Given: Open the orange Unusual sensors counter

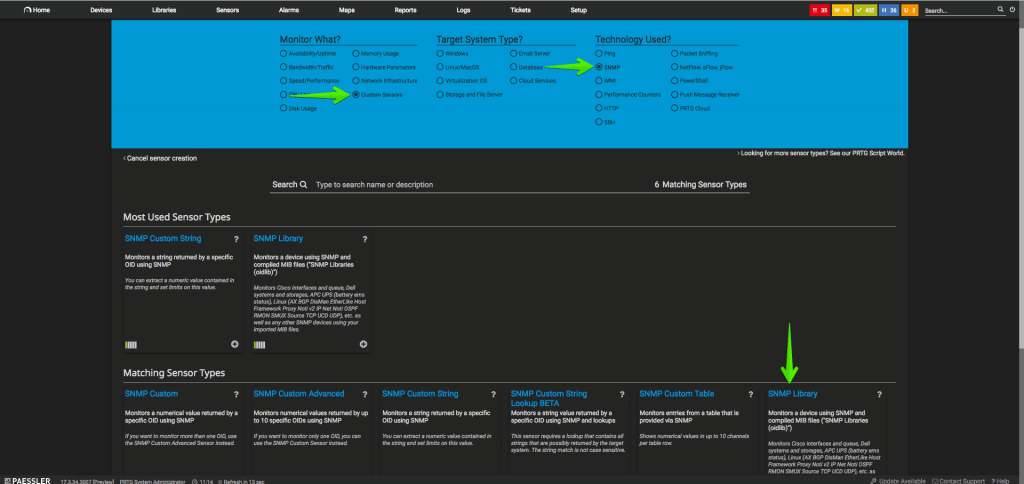Looking at the screenshot, I should (910, 10).
